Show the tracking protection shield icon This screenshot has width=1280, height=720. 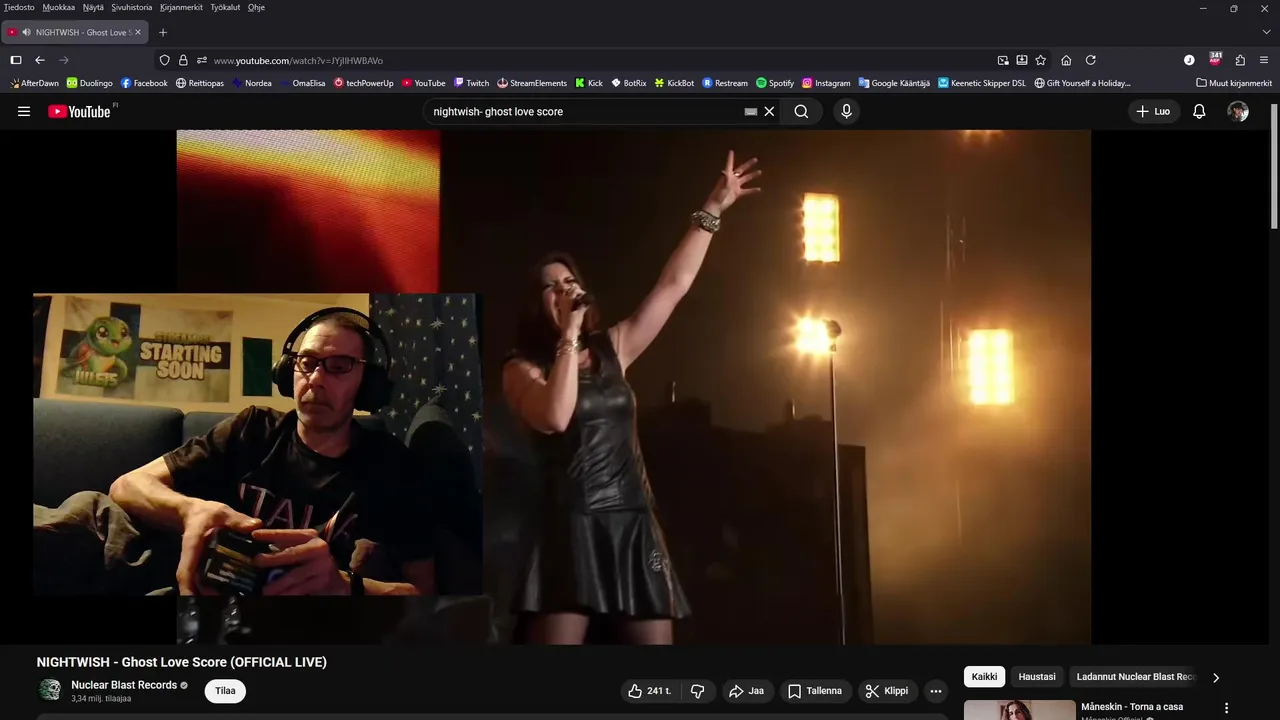(165, 60)
